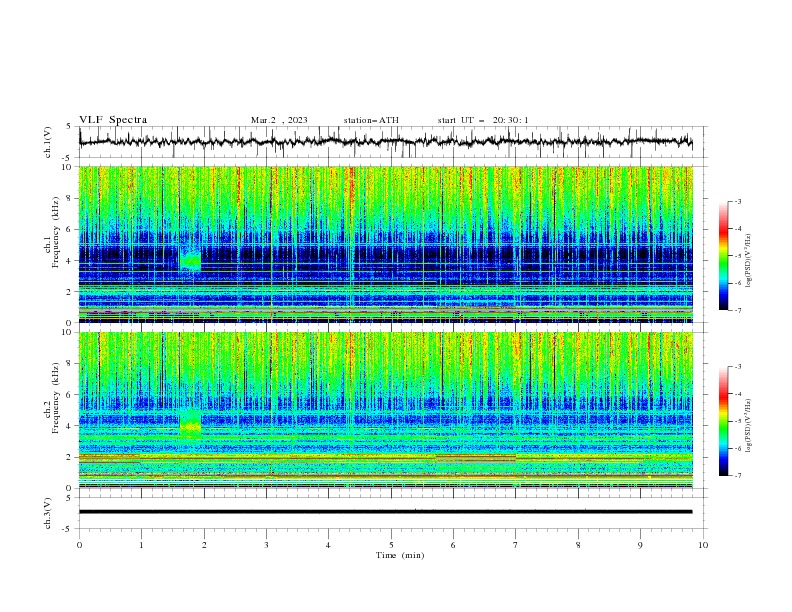Click the "ch.3(V)" waveform axis label
Screen dimensions: 792x612
click(x=48, y=513)
